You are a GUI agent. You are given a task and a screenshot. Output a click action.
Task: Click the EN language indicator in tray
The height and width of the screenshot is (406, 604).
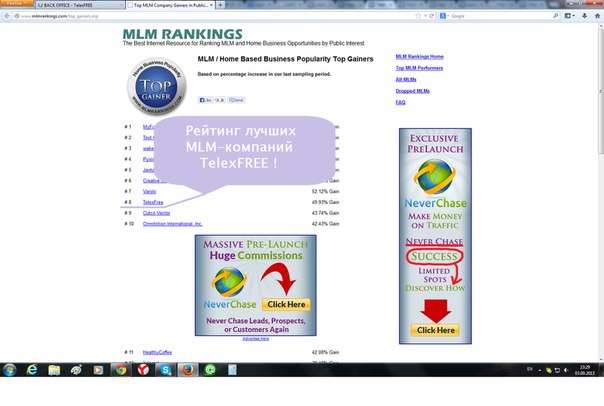(x=530, y=369)
